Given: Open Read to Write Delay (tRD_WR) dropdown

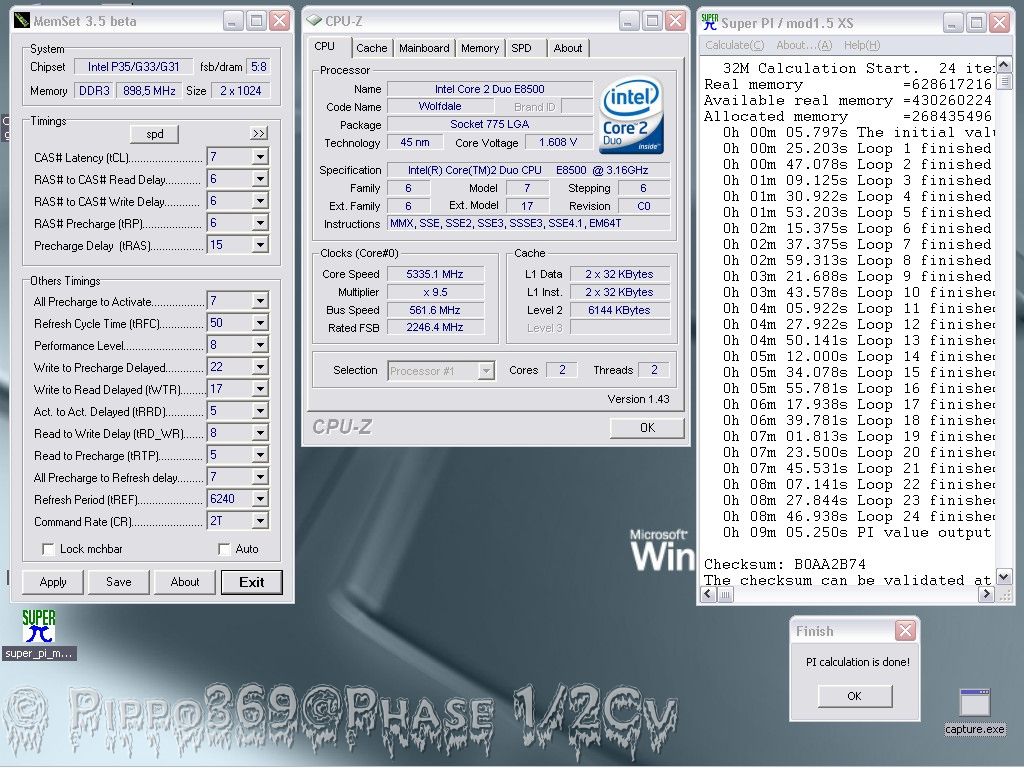Looking at the screenshot, I should click(x=260, y=433).
